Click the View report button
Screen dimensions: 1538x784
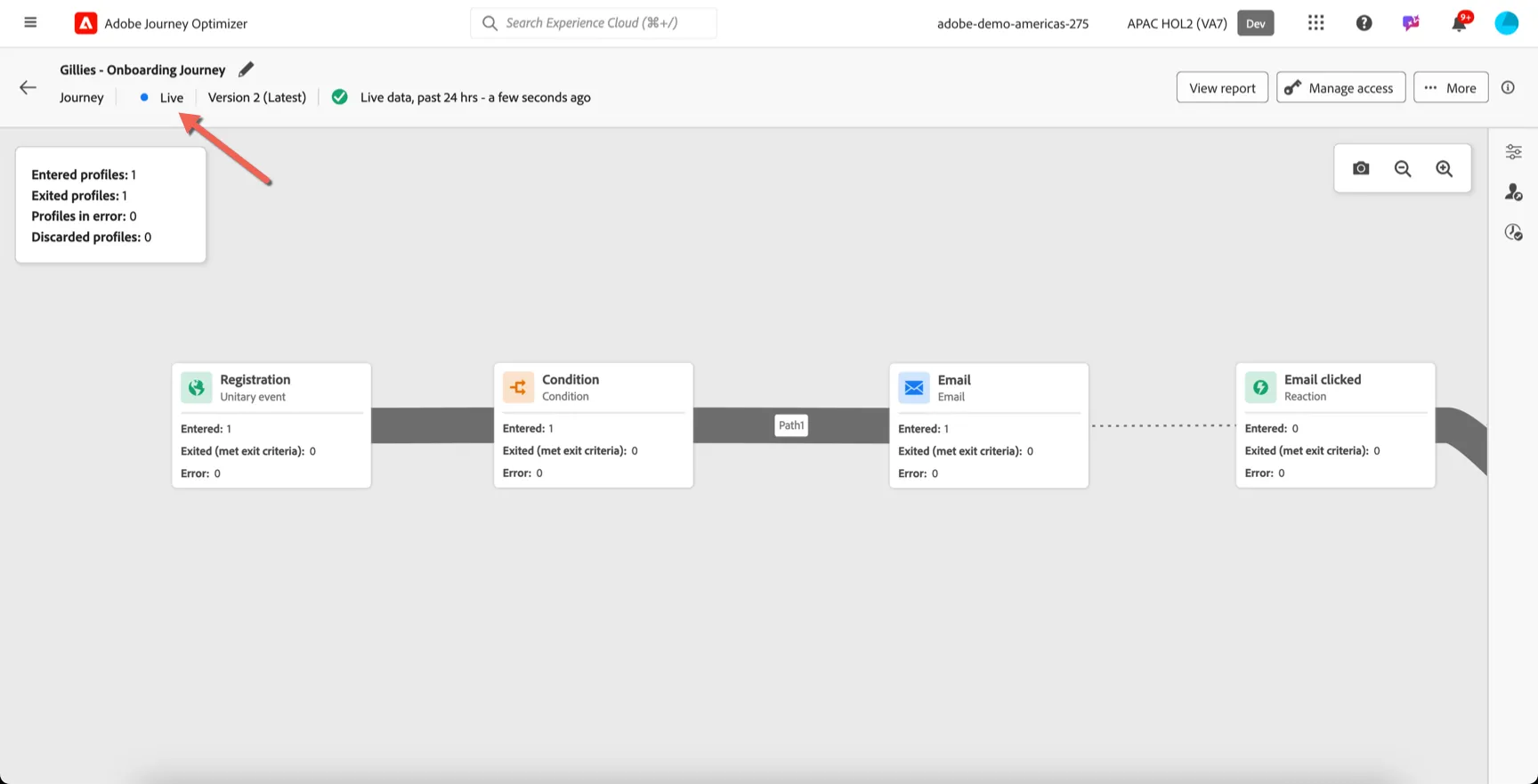(1222, 87)
